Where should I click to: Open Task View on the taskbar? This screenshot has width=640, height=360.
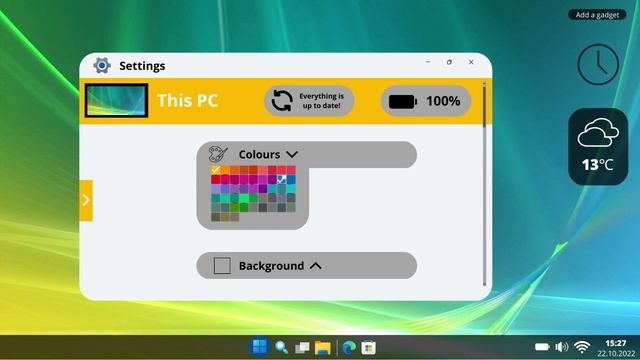click(302, 348)
